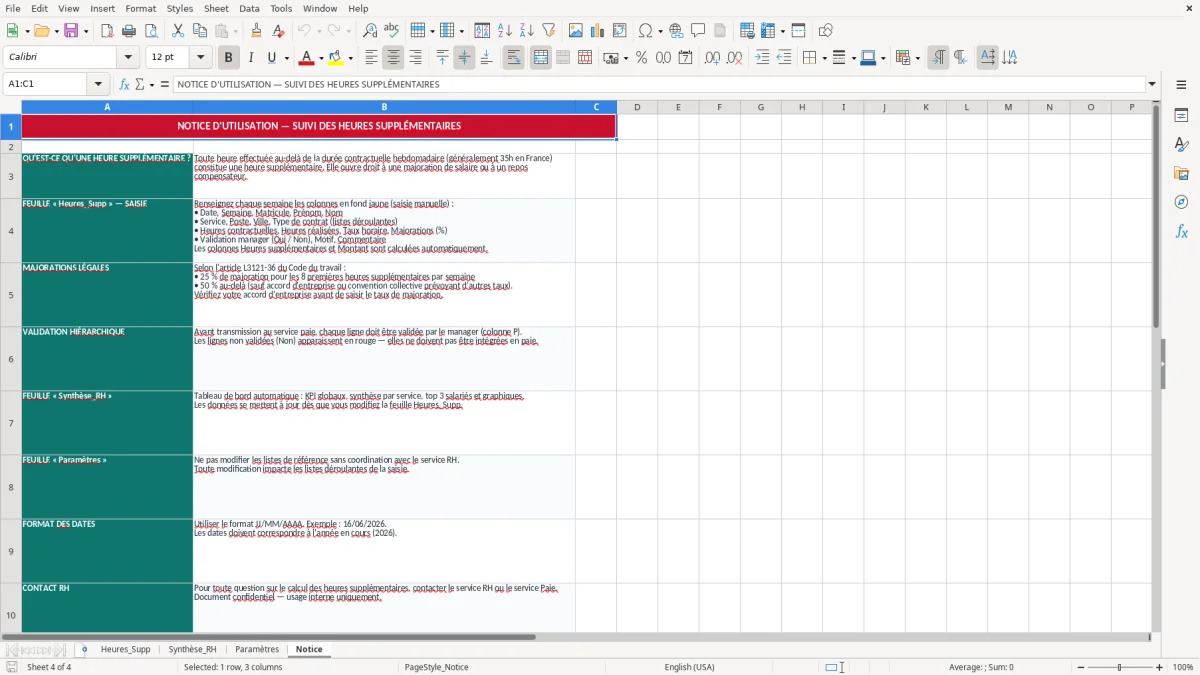1200x675 pixels.
Task: Select row 5 header
Action: tap(11, 295)
